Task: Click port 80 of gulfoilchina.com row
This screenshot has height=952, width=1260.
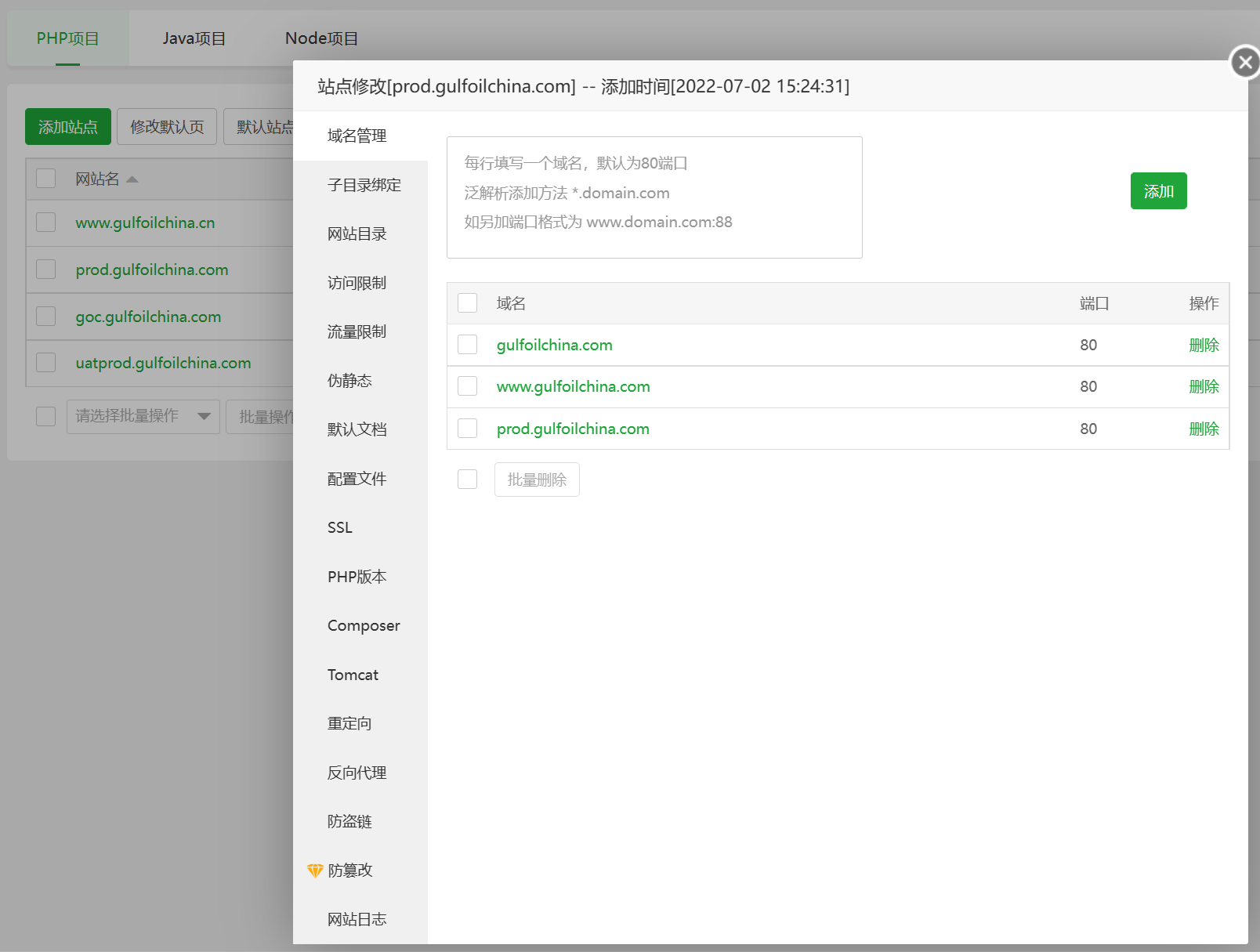Action: [x=1088, y=345]
